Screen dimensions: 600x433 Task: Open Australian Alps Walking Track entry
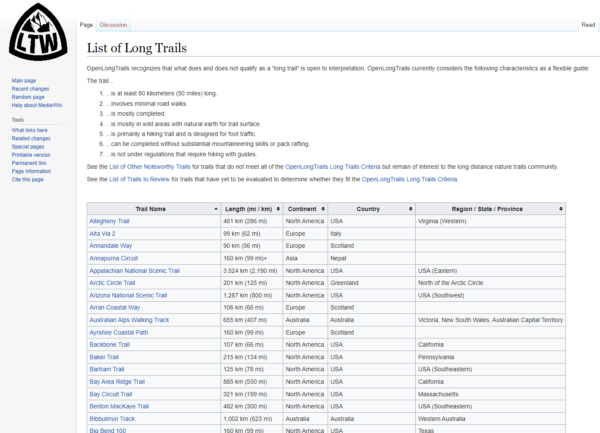click(129, 320)
